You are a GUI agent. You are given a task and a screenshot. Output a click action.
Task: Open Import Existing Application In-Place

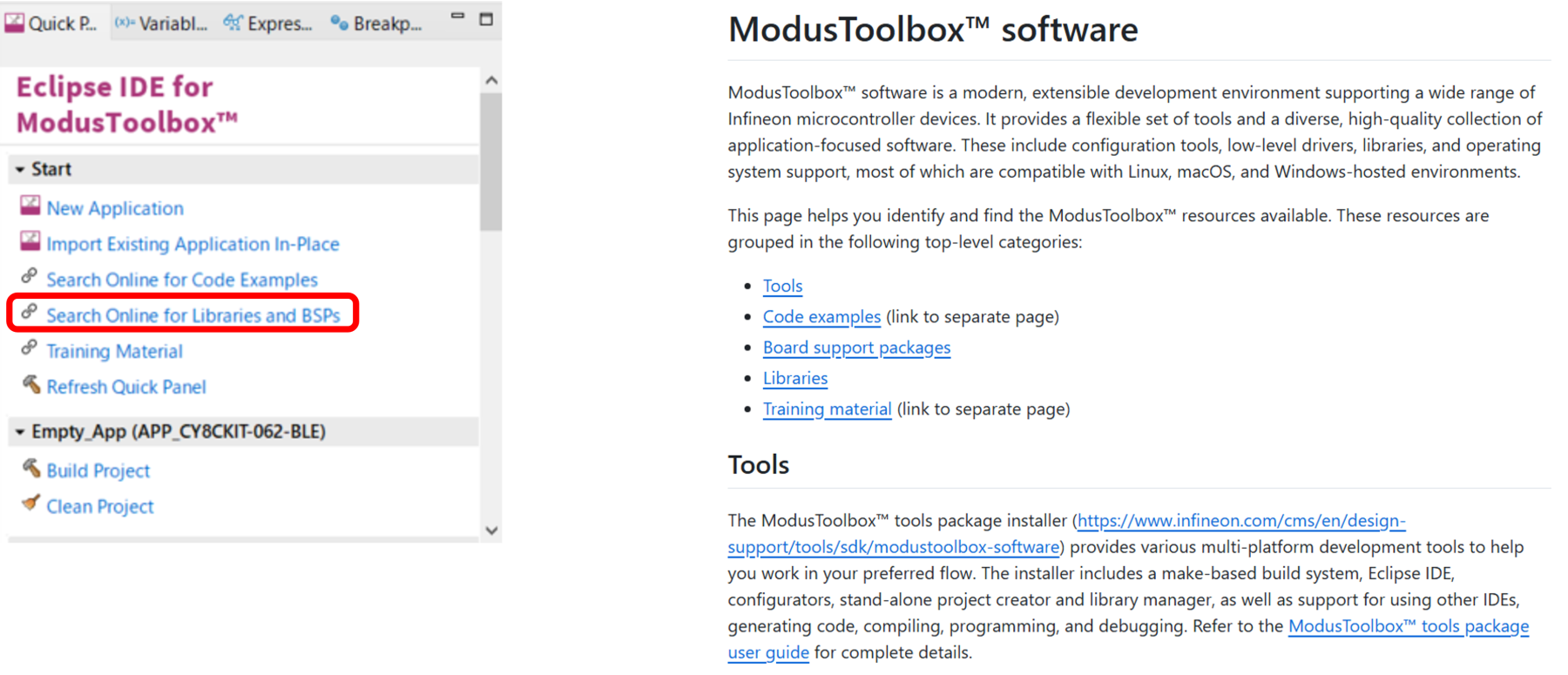click(193, 244)
